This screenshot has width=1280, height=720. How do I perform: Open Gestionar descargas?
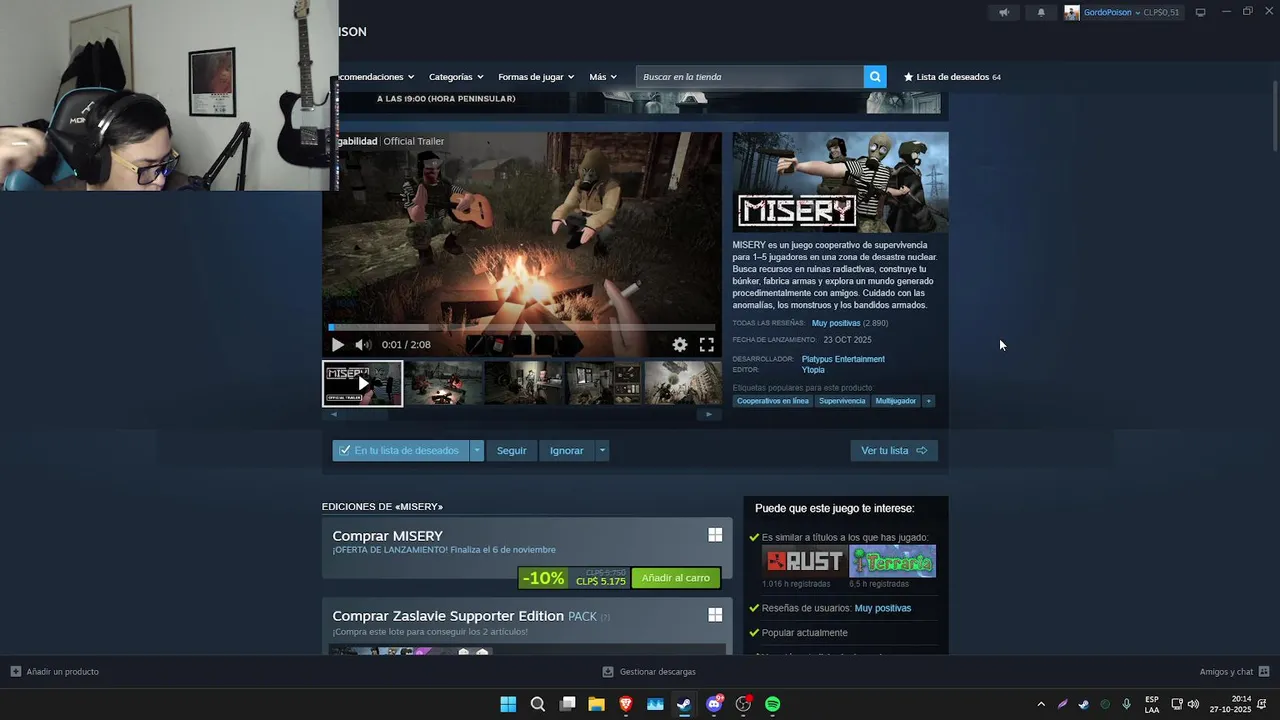[x=649, y=671]
